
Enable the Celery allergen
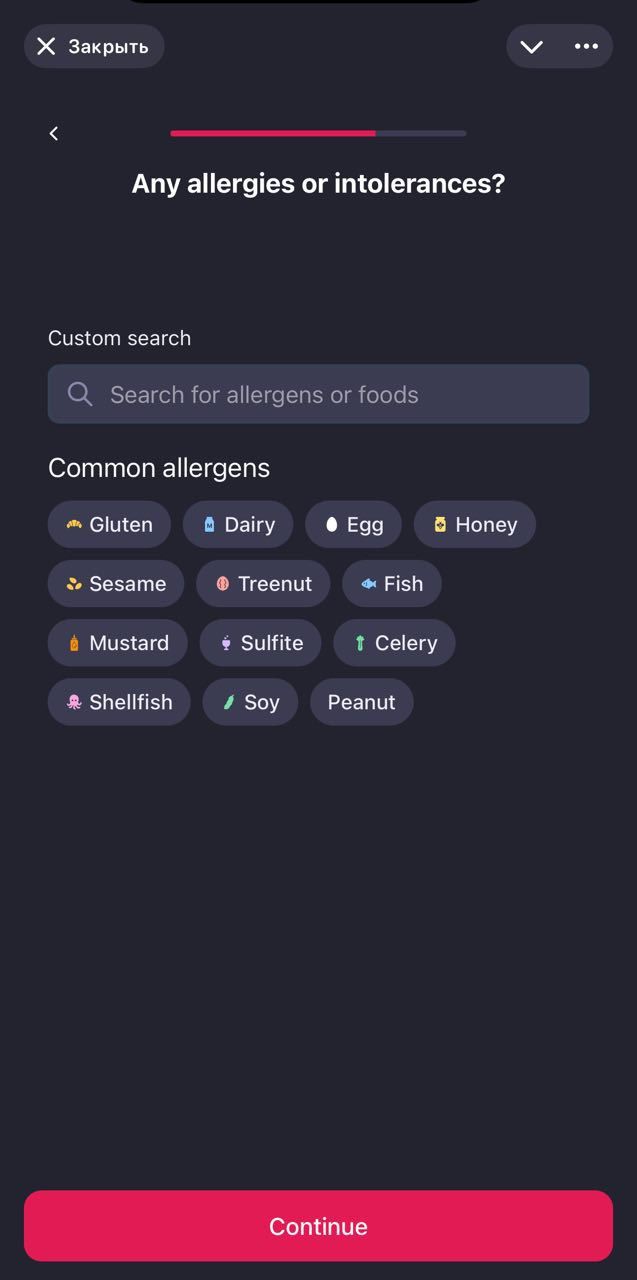tap(394, 642)
